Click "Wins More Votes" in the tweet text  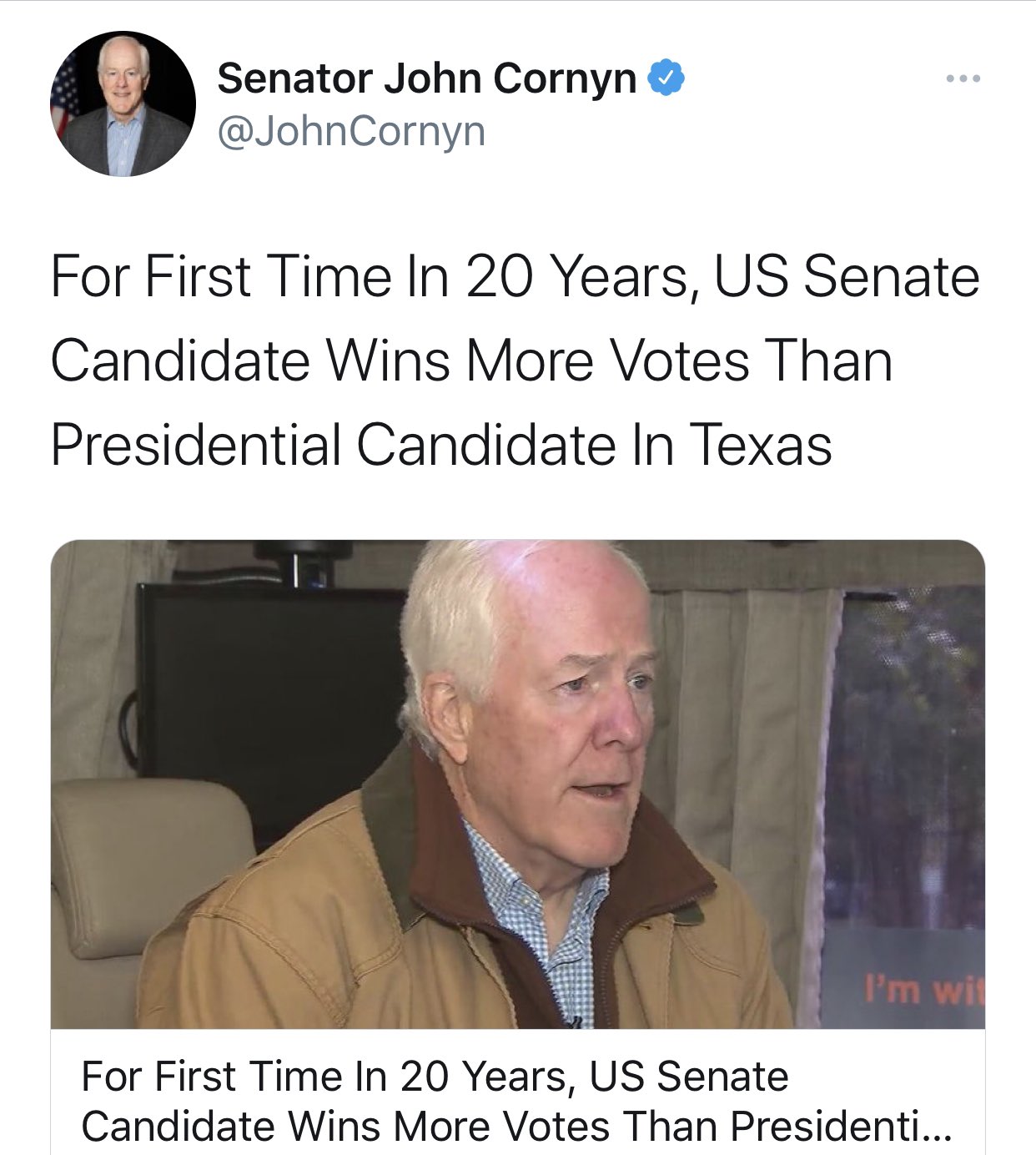coord(537,361)
